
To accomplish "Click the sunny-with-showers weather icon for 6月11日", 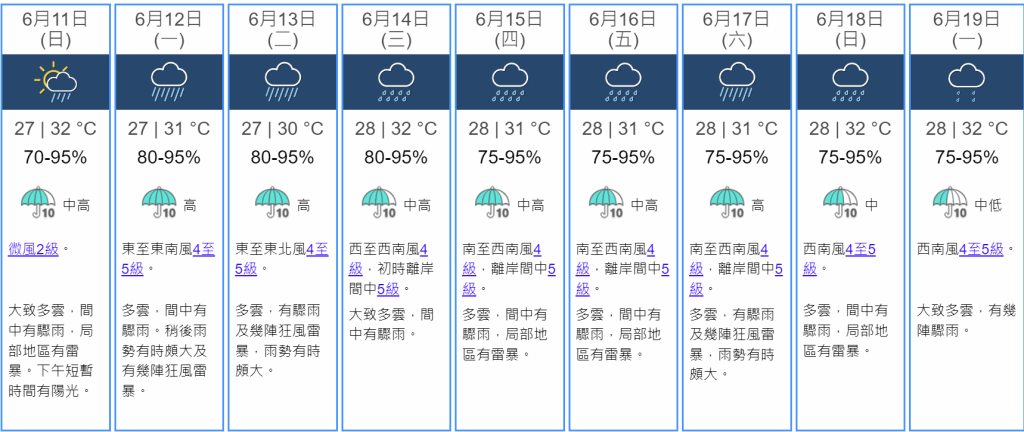I will point(55,82).
